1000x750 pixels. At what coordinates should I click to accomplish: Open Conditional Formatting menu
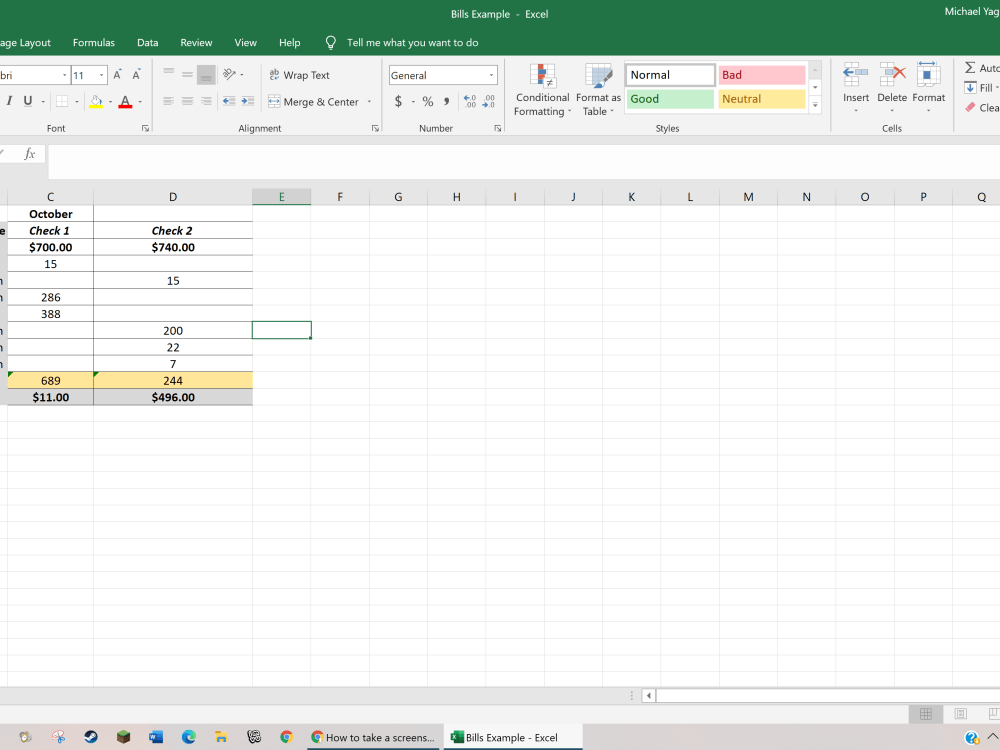(x=542, y=89)
